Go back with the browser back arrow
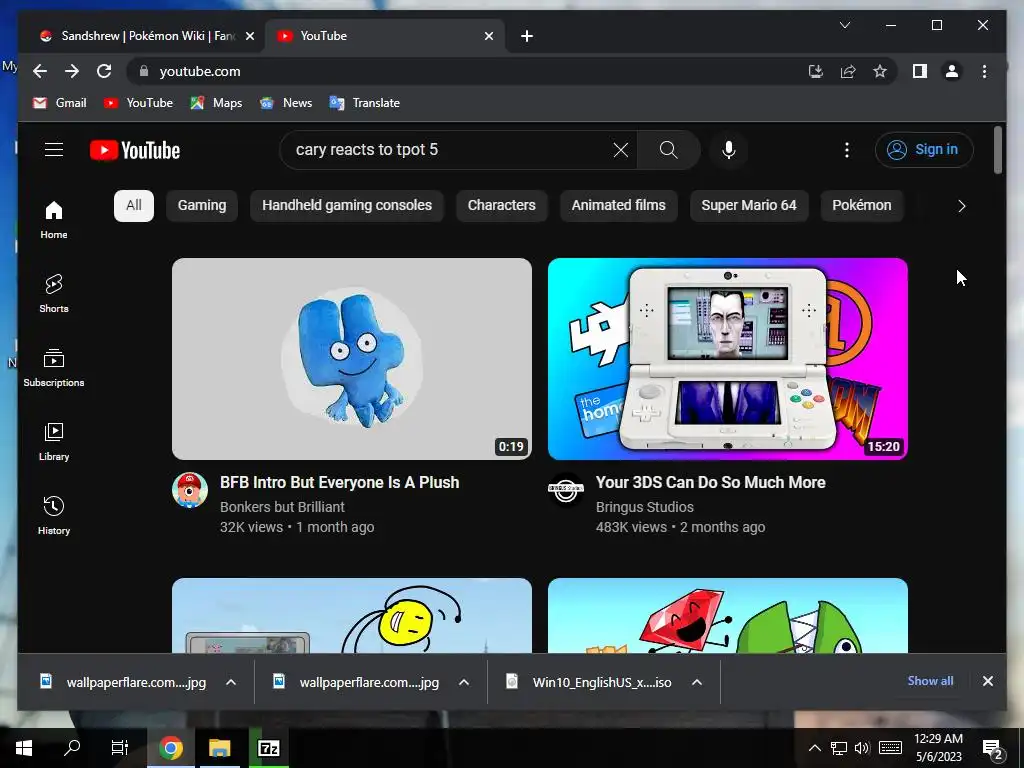Viewport: 1024px width, 768px height. (40, 71)
